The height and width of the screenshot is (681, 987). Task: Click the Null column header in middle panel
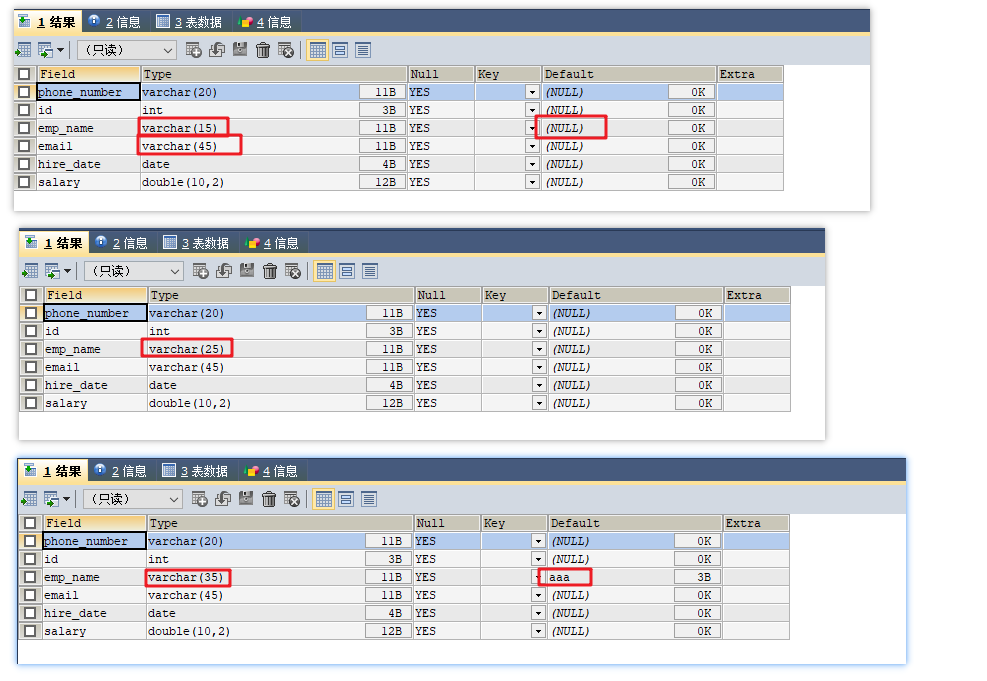[447, 295]
